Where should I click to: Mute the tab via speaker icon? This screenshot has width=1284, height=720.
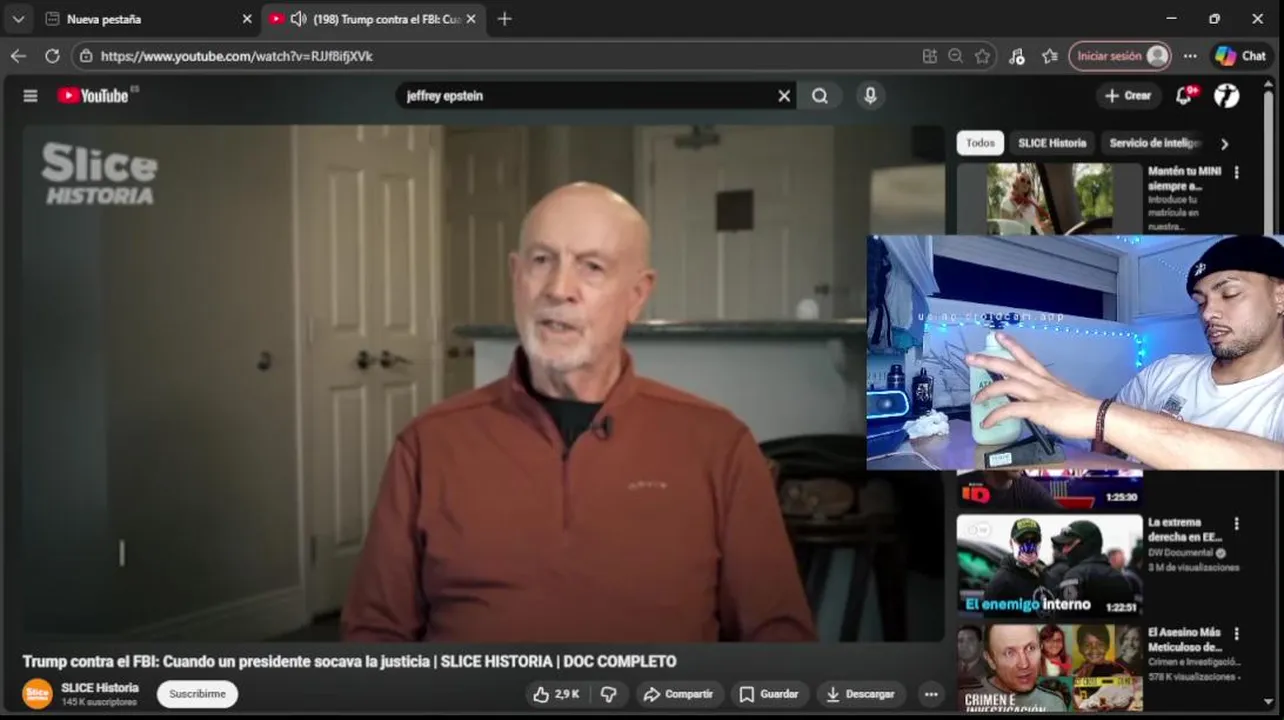[297, 19]
